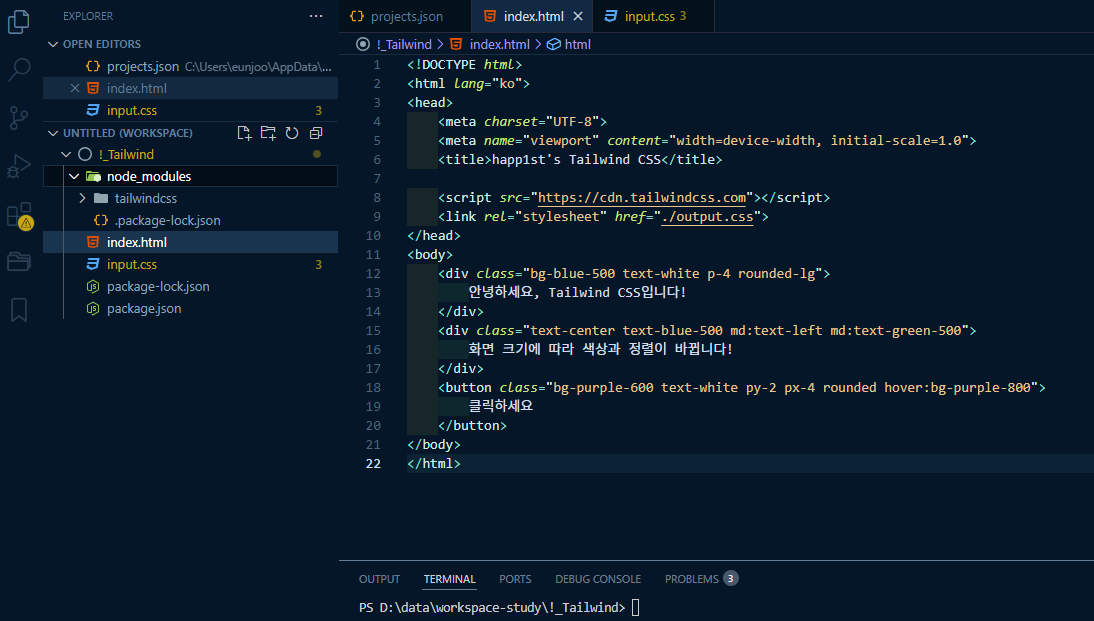The width and height of the screenshot is (1094, 621).
Task: Switch to the projects.json tab
Action: tap(405, 16)
